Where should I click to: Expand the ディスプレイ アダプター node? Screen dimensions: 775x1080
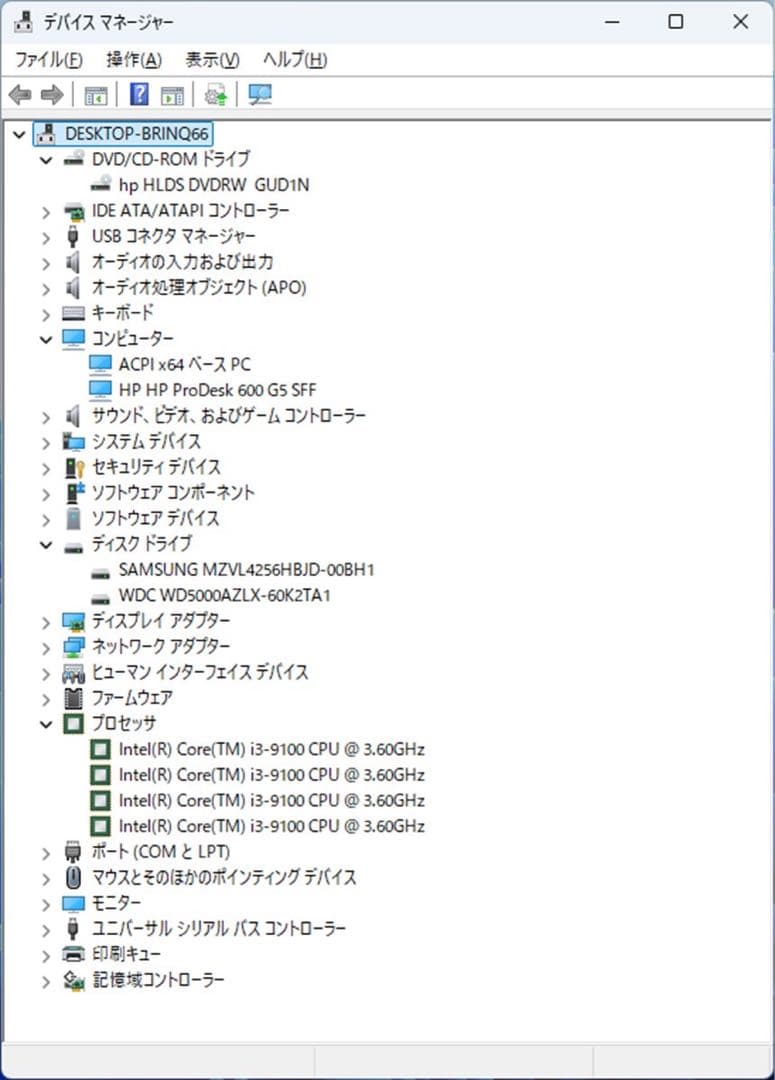46,623
